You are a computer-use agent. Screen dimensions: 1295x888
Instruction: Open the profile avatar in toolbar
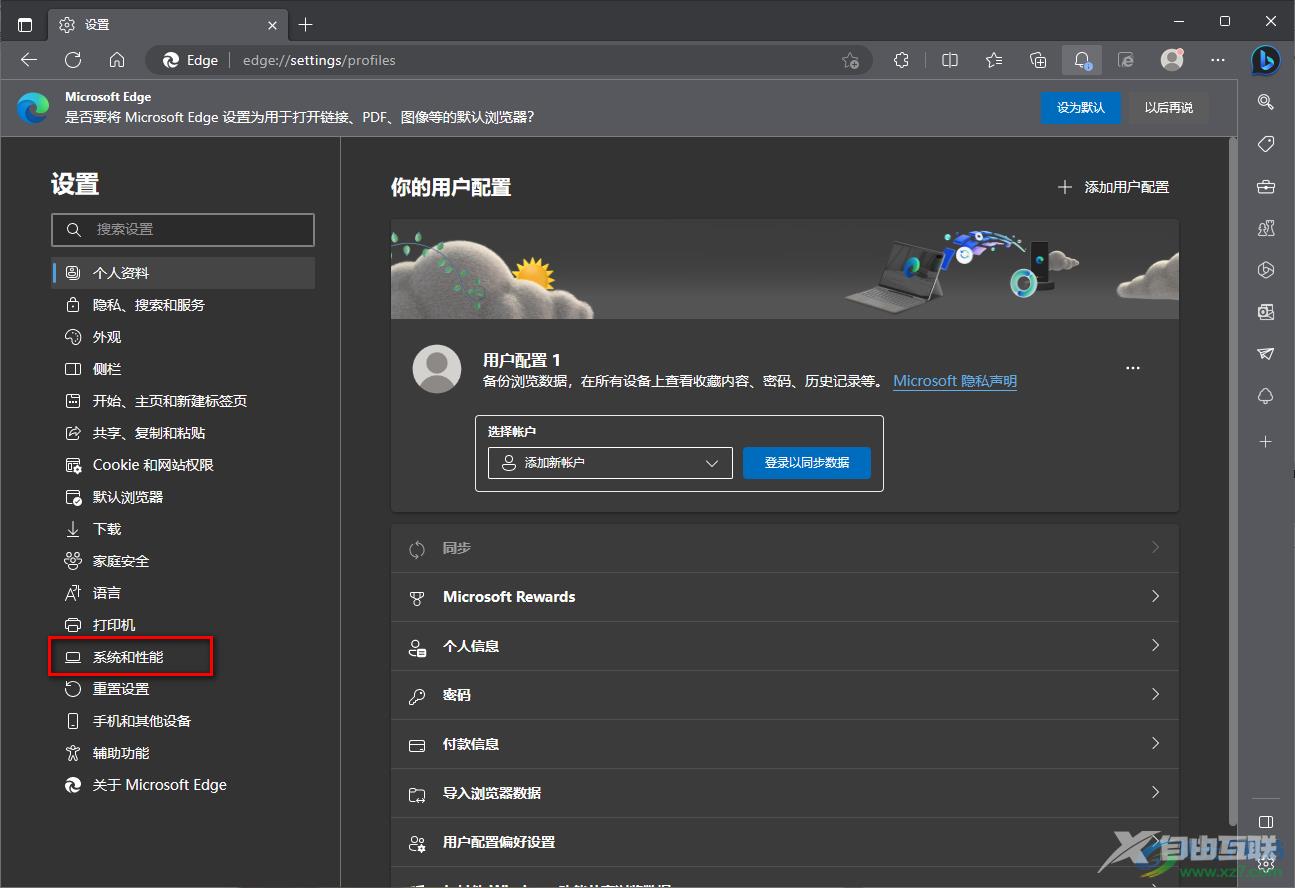pos(1172,60)
